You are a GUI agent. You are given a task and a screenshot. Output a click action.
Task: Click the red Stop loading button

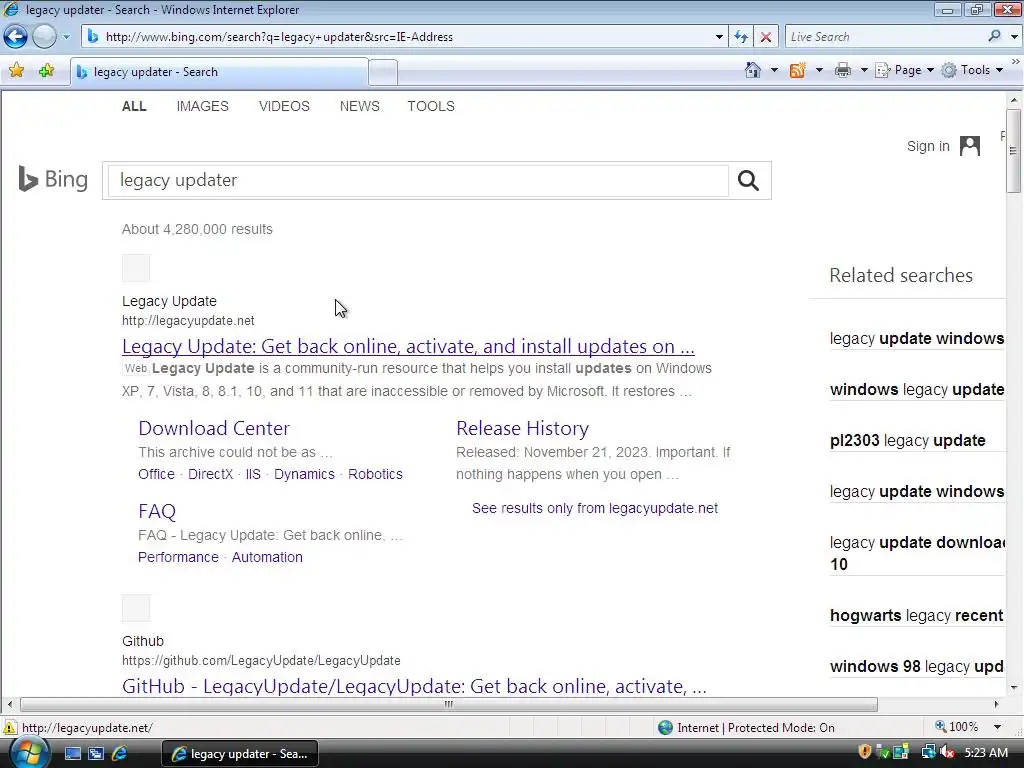click(766, 37)
